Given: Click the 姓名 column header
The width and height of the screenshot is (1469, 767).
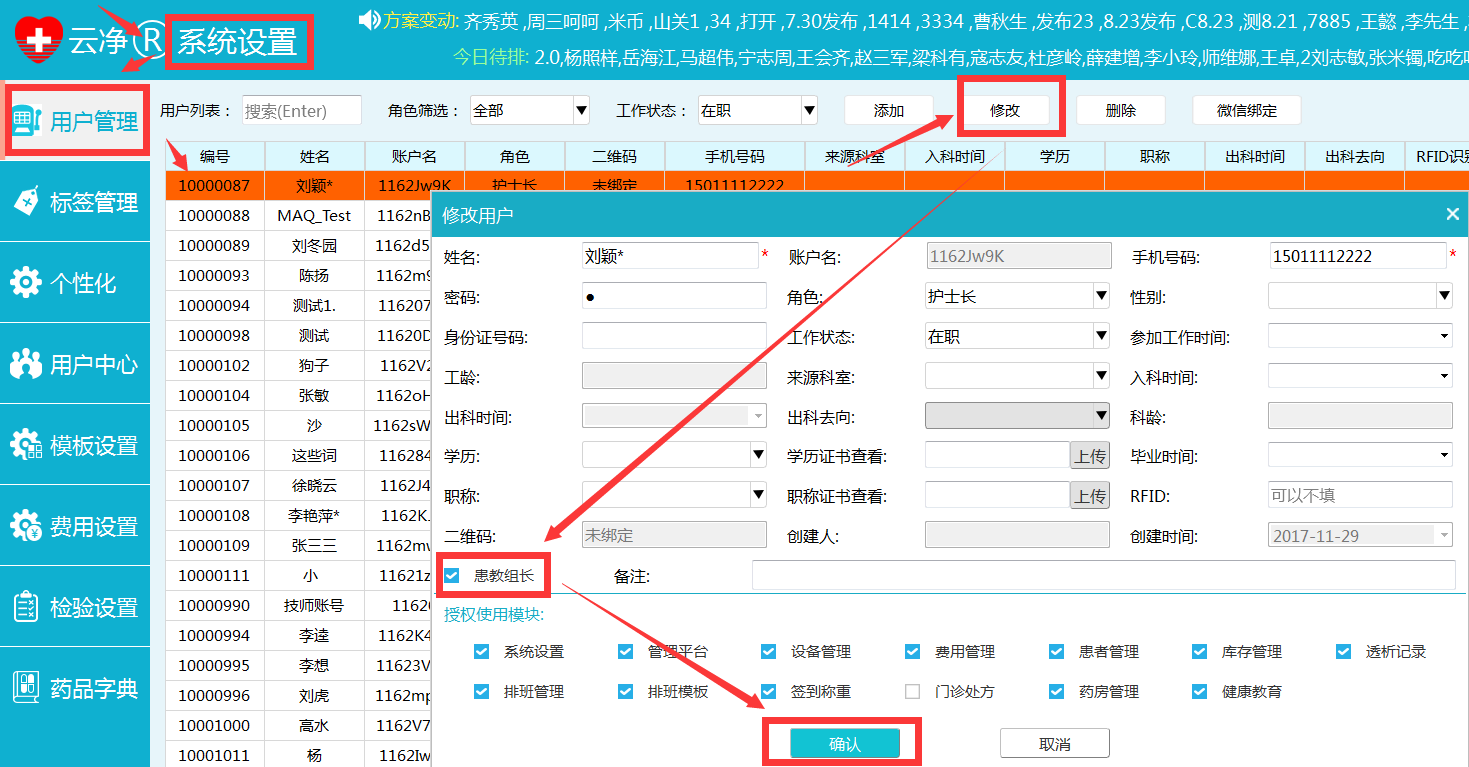Looking at the screenshot, I should 314,156.
